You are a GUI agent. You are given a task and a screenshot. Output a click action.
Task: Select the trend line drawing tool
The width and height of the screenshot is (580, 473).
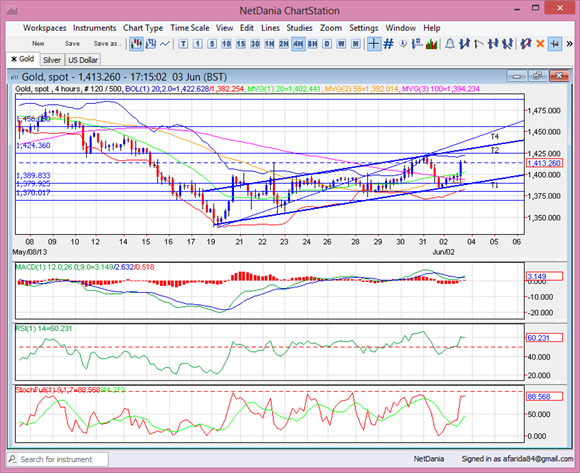click(464, 44)
